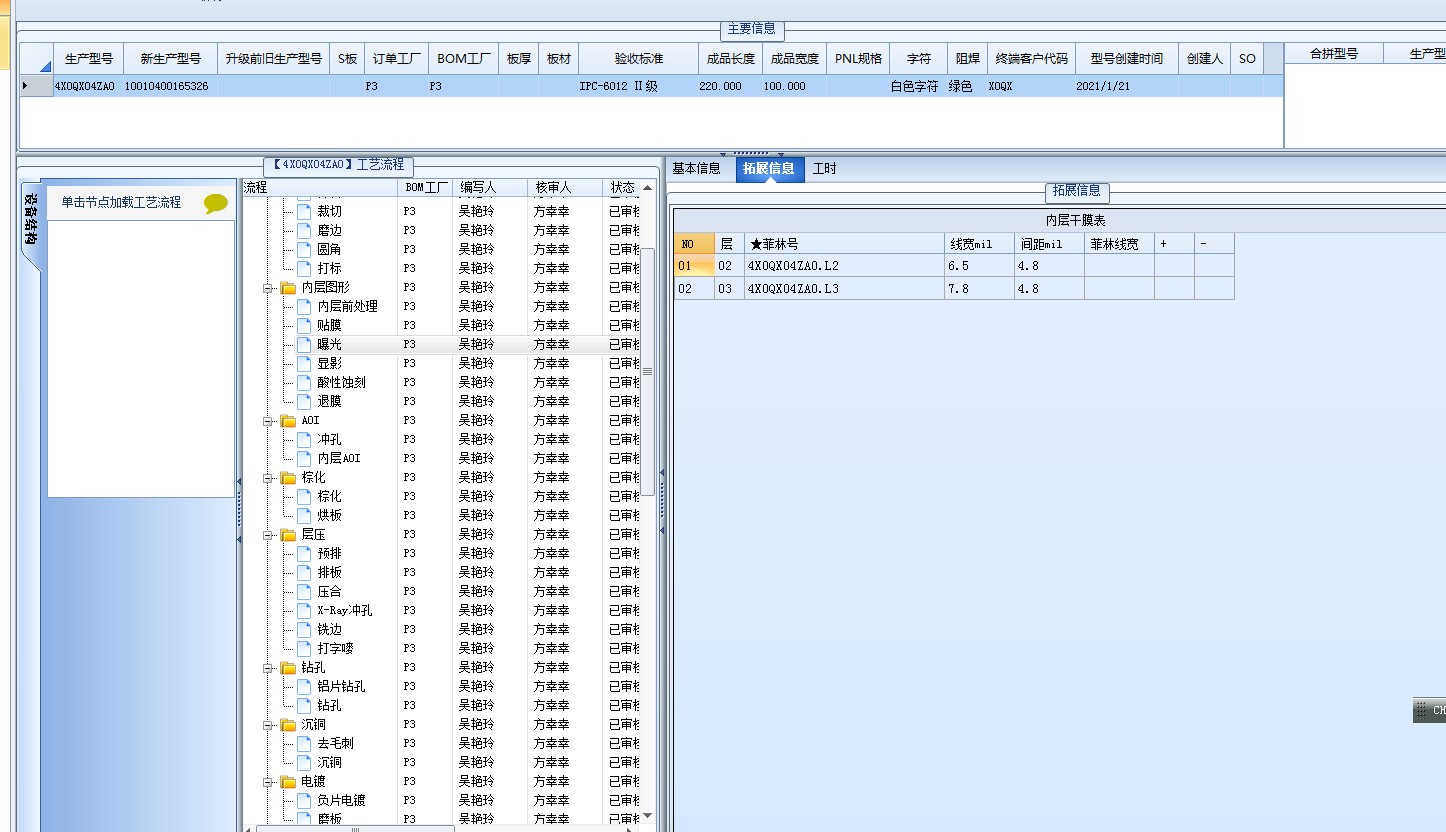
Task: Click the document icon beside 圆角
Action: coord(304,250)
